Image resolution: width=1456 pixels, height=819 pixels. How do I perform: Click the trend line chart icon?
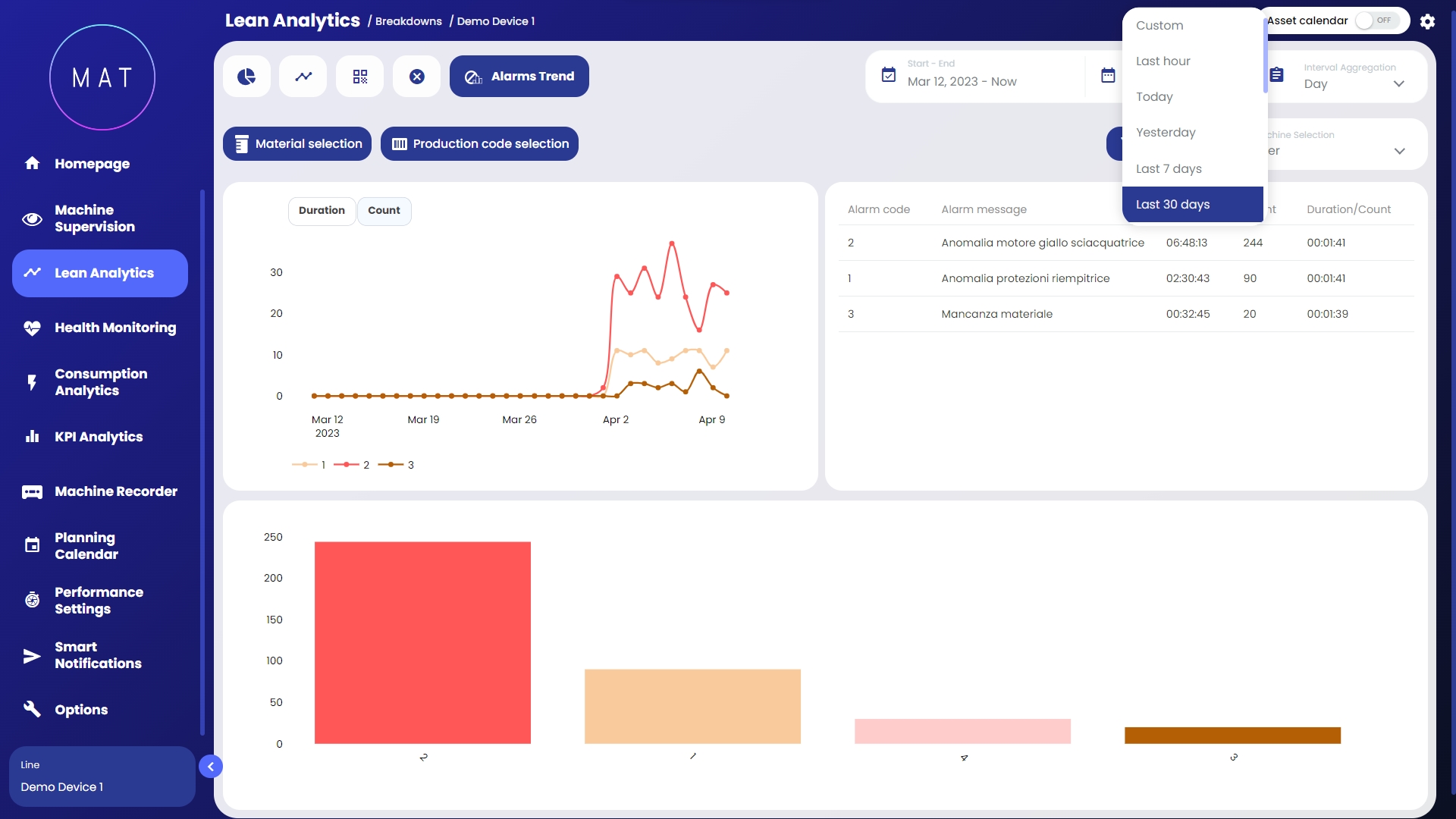coord(303,77)
